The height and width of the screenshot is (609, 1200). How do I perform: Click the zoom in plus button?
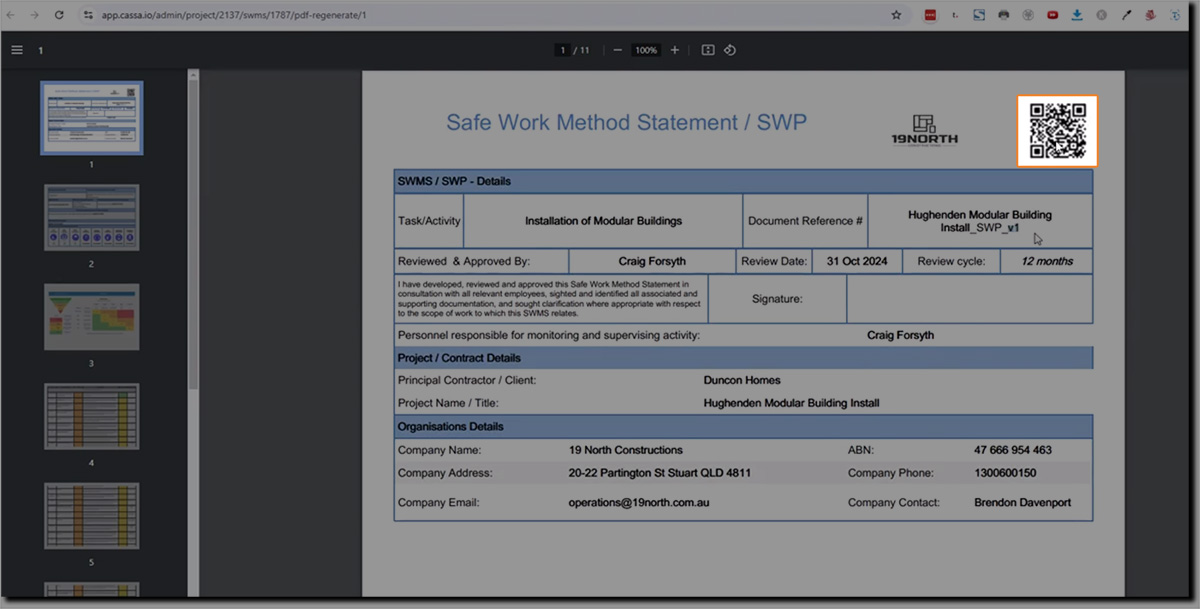pyautogui.click(x=675, y=50)
